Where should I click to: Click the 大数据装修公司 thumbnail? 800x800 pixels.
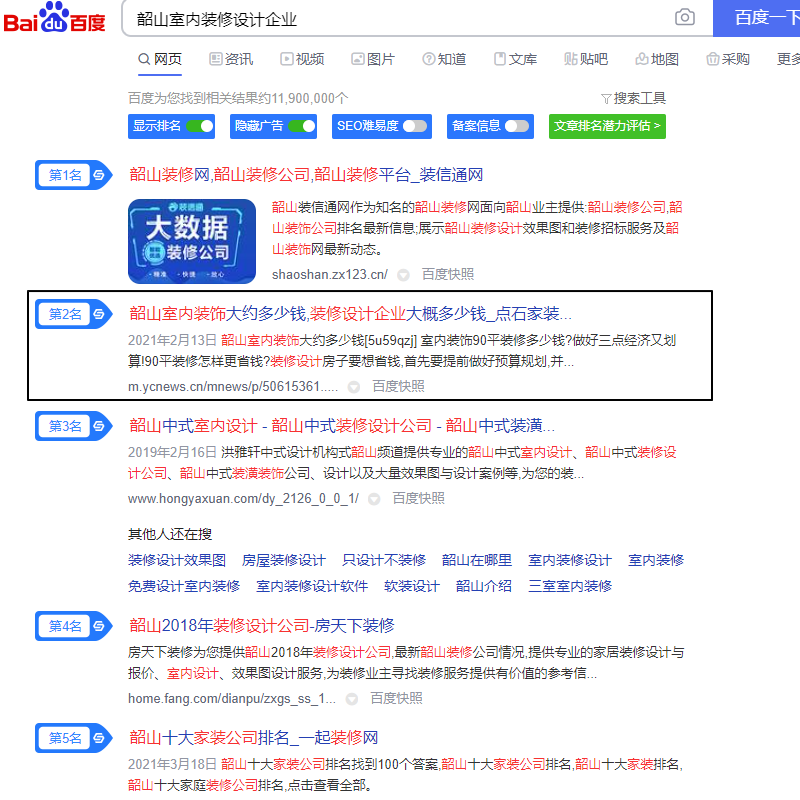pyautogui.click(x=192, y=241)
